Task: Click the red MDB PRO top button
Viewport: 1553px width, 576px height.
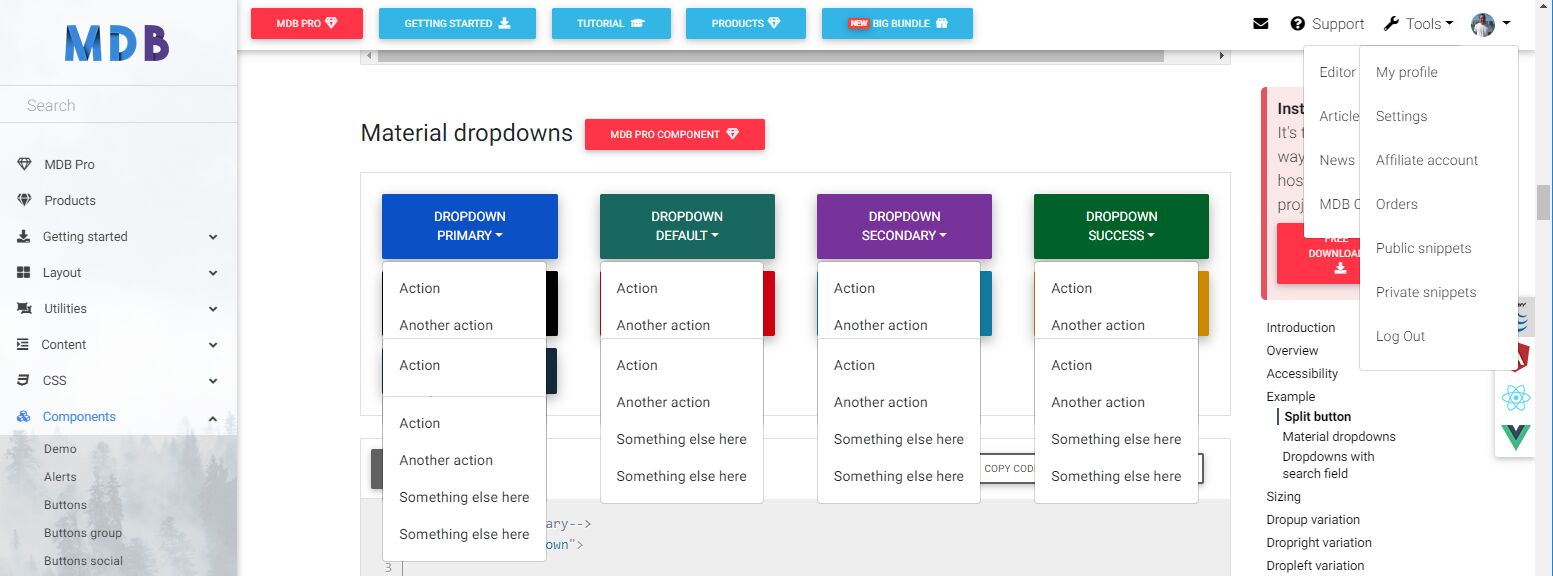Action: pos(307,23)
